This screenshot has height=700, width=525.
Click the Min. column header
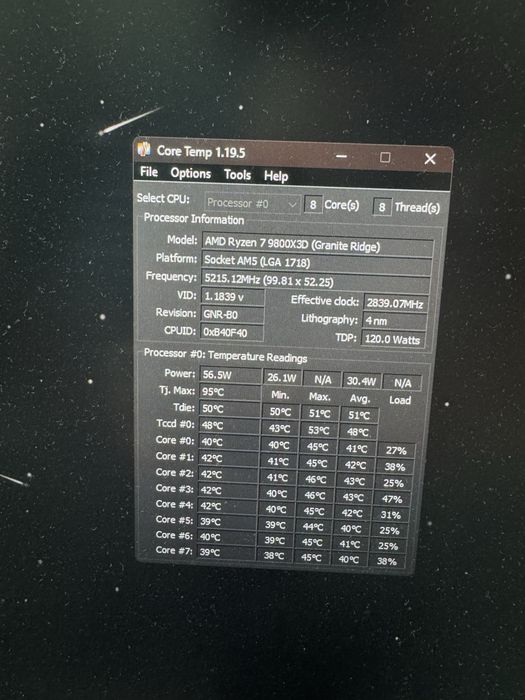280,395
